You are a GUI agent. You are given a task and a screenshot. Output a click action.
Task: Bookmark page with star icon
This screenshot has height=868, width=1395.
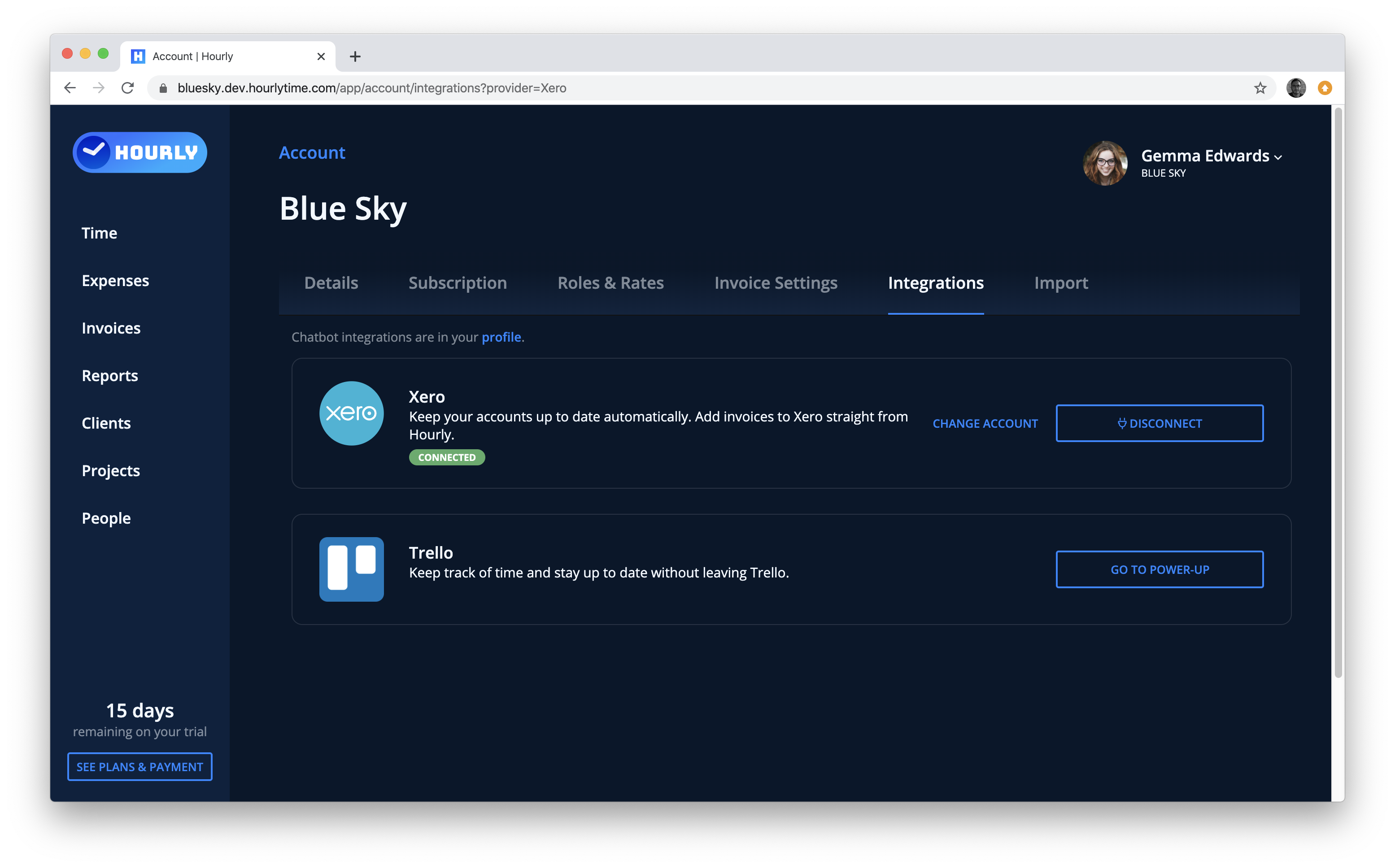pyautogui.click(x=1260, y=88)
